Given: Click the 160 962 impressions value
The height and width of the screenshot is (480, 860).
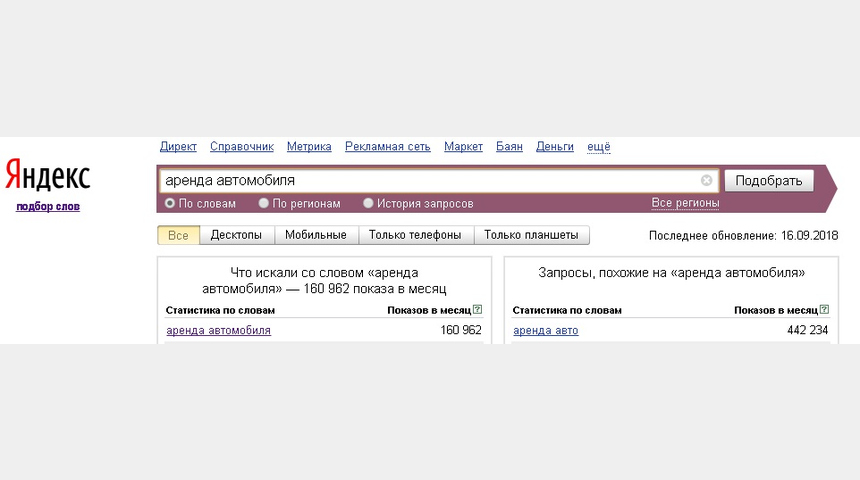Looking at the screenshot, I should pos(461,330).
